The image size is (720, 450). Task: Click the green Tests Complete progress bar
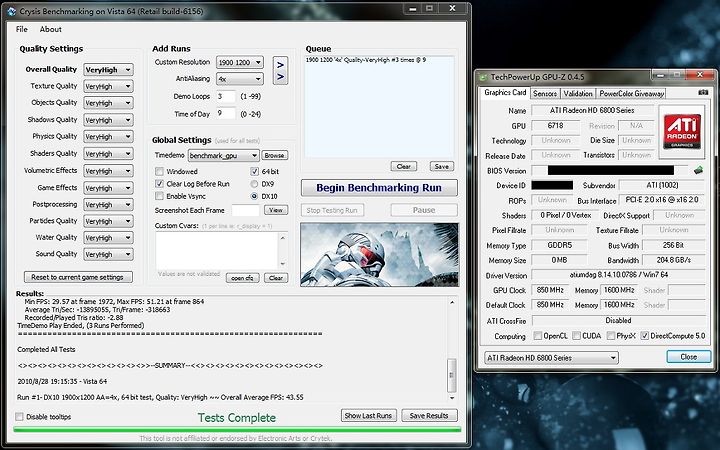coord(237,429)
